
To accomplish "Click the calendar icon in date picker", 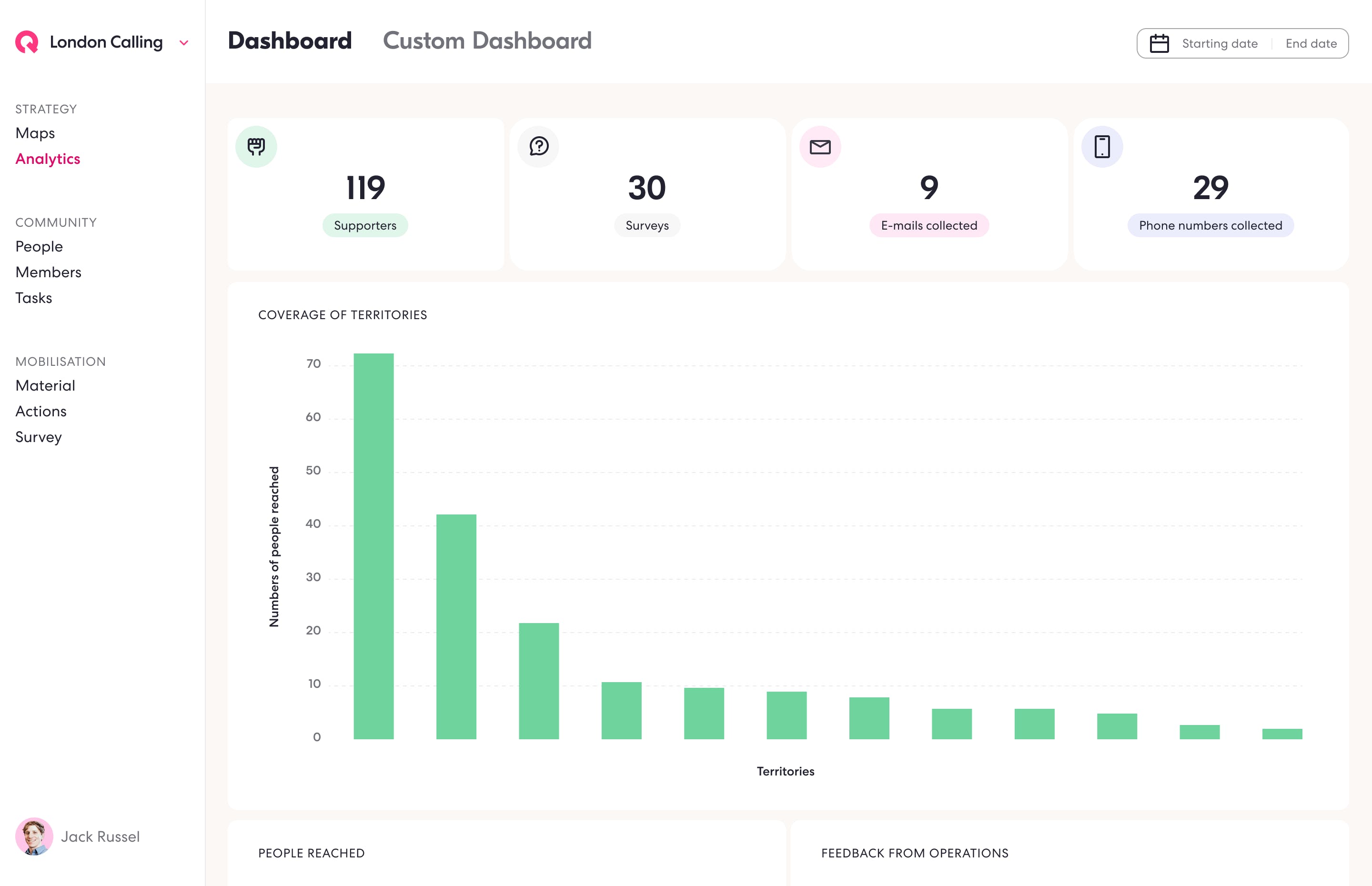I will (x=1159, y=44).
